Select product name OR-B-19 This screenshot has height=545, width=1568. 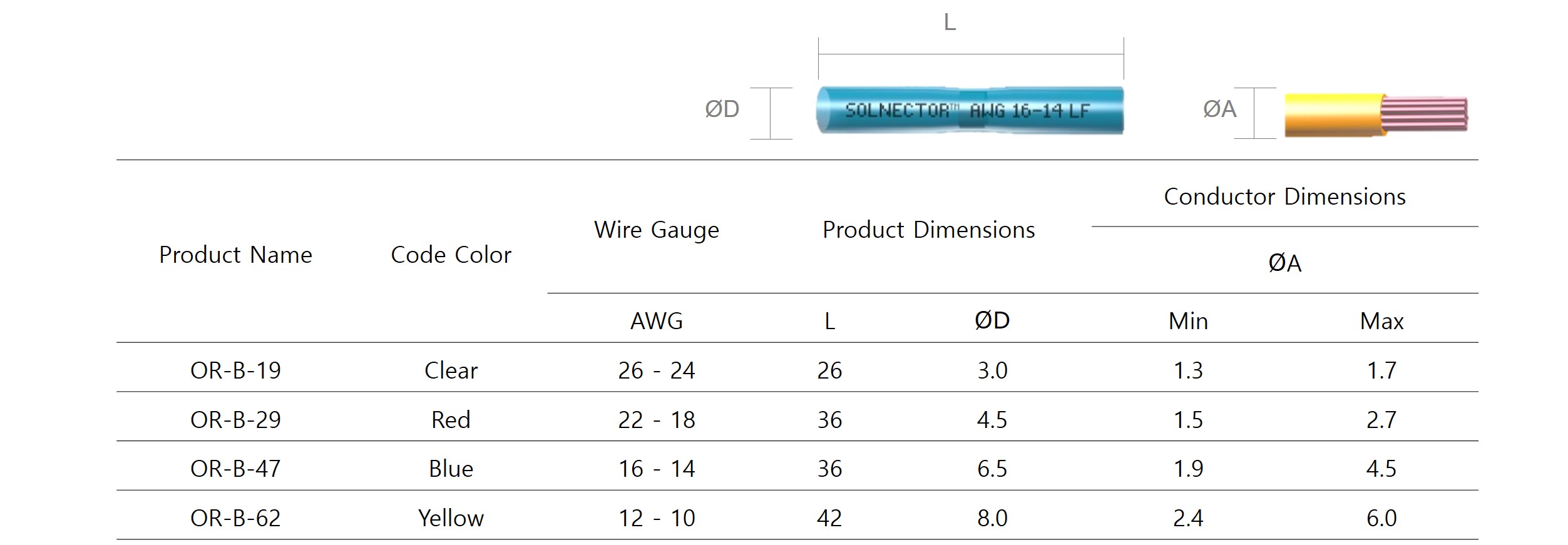[235, 370]
